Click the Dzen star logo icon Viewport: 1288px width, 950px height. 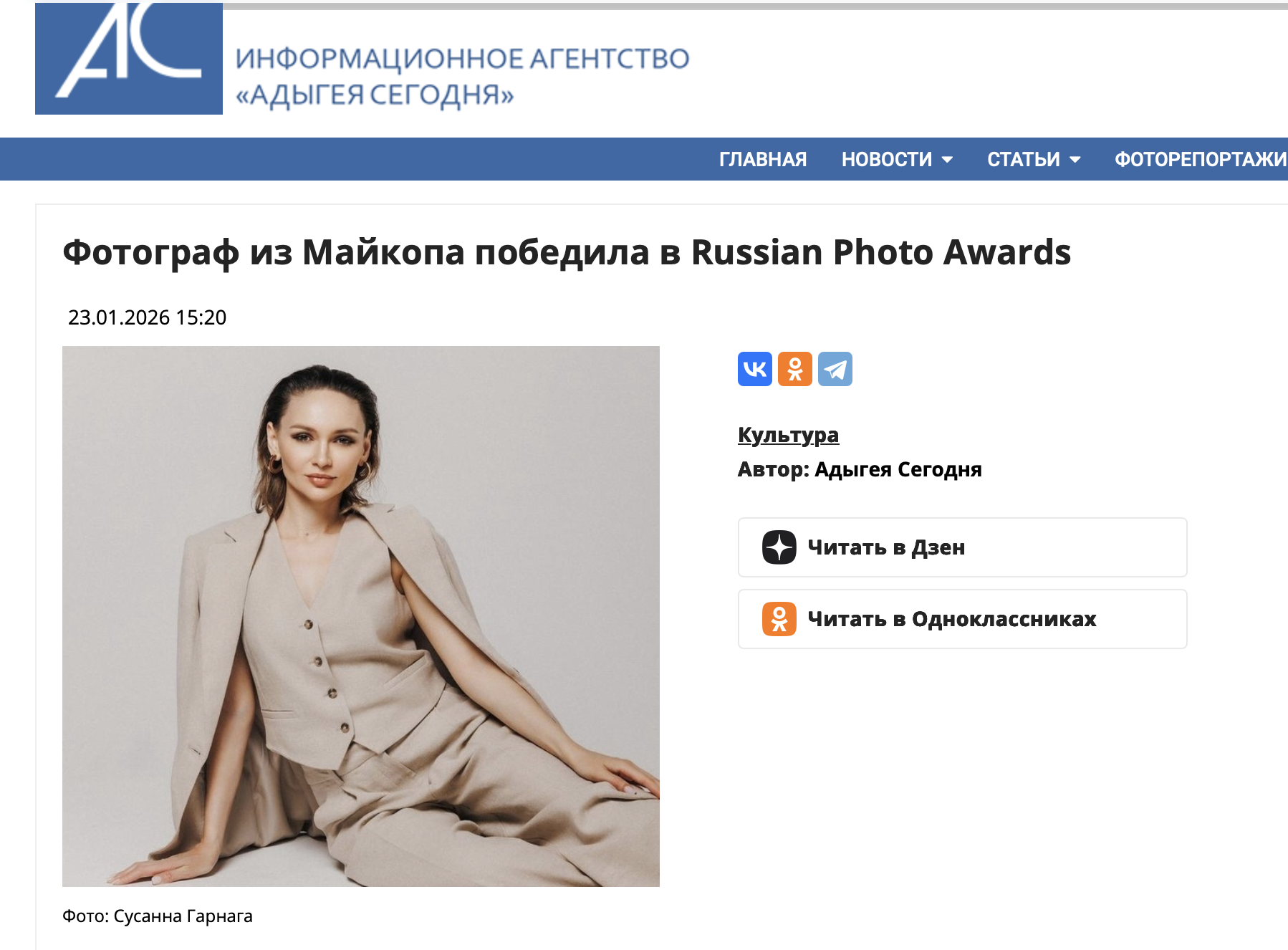779,547
